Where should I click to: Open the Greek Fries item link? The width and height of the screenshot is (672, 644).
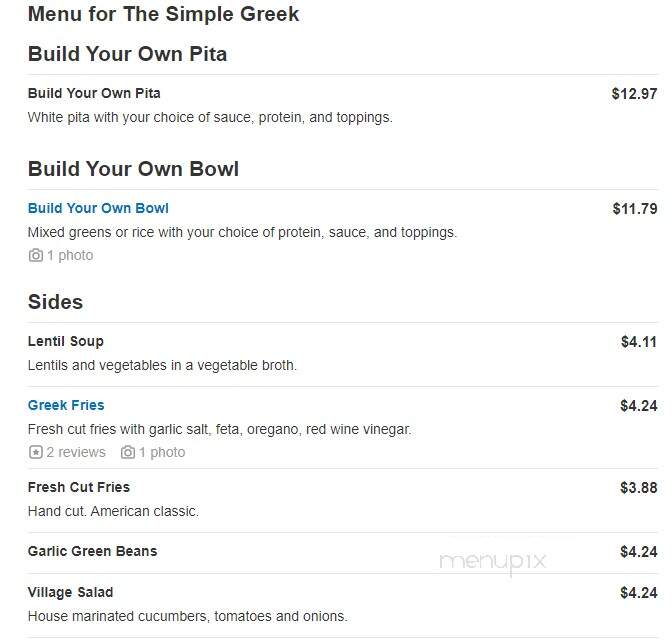[66, 405]
